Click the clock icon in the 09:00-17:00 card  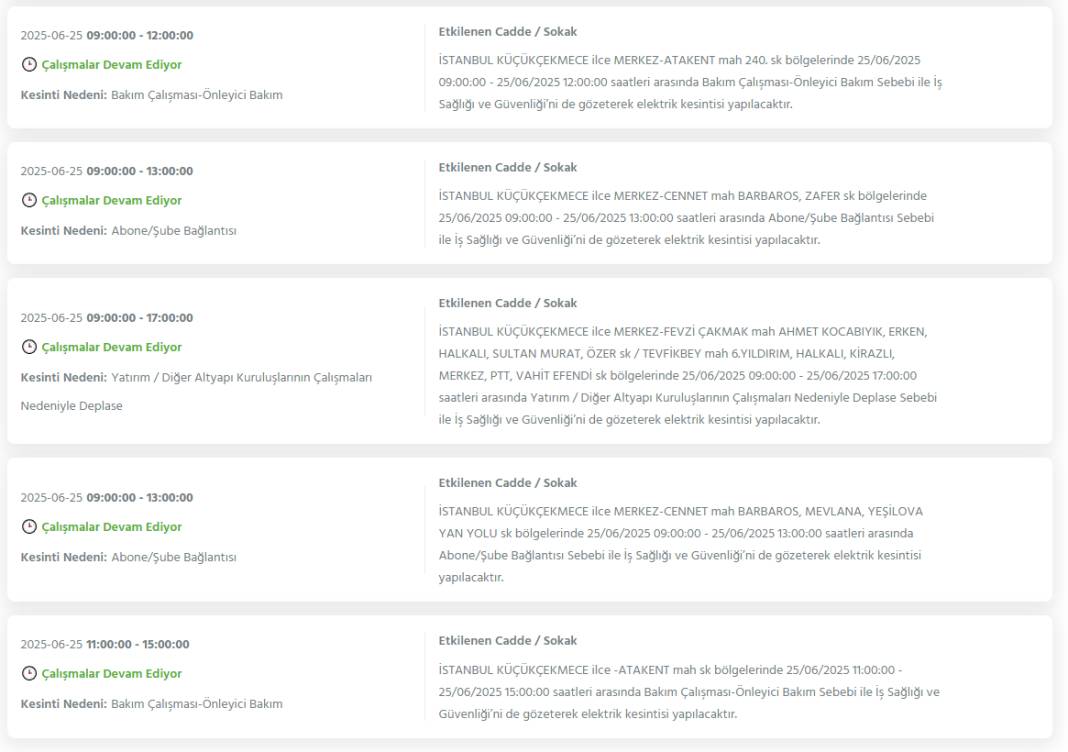tap(29, 347)
